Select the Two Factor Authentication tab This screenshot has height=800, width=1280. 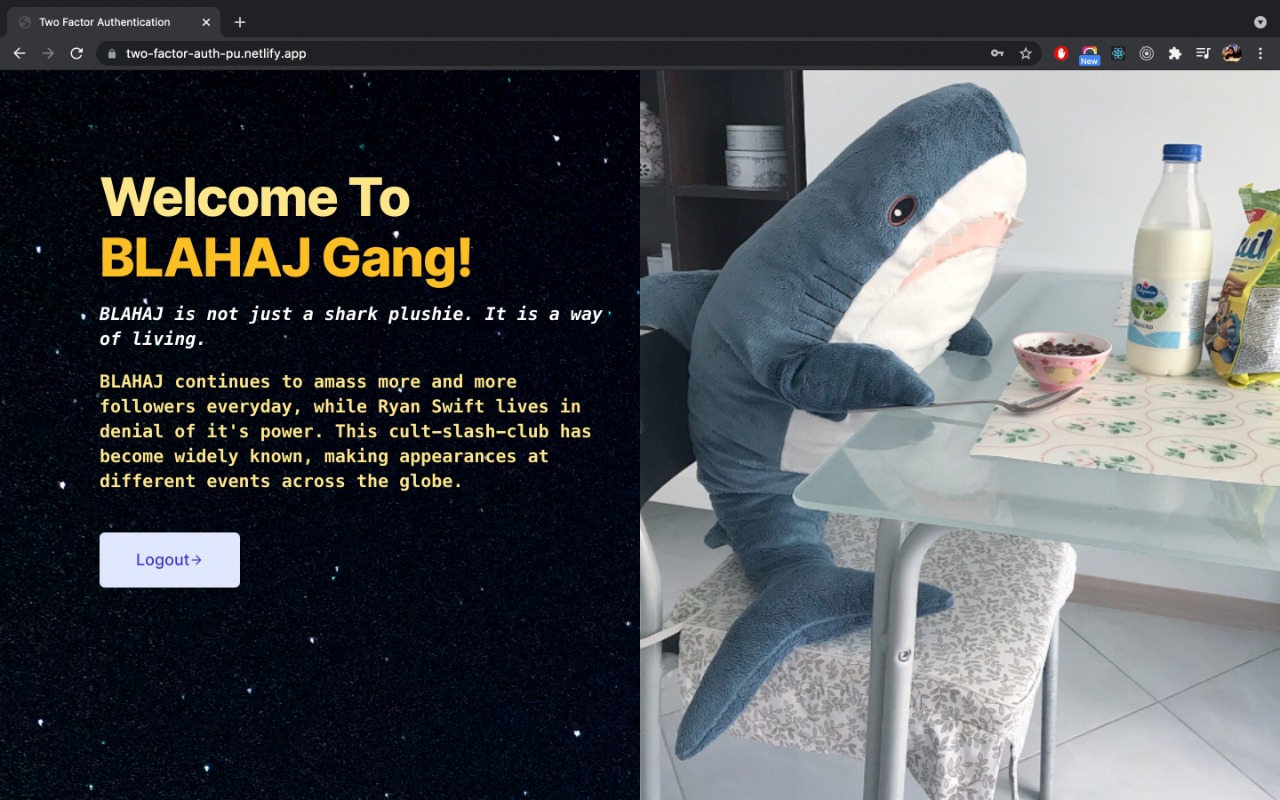tap(113, 22)
